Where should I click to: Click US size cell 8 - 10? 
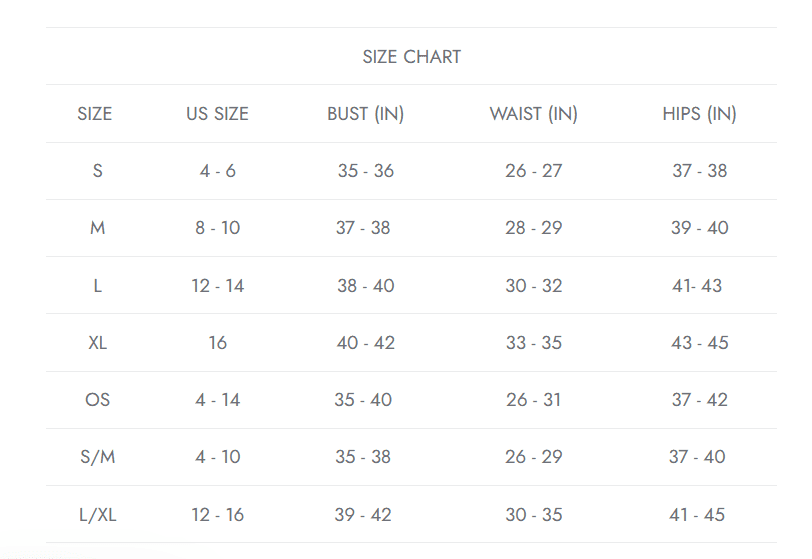218,227
